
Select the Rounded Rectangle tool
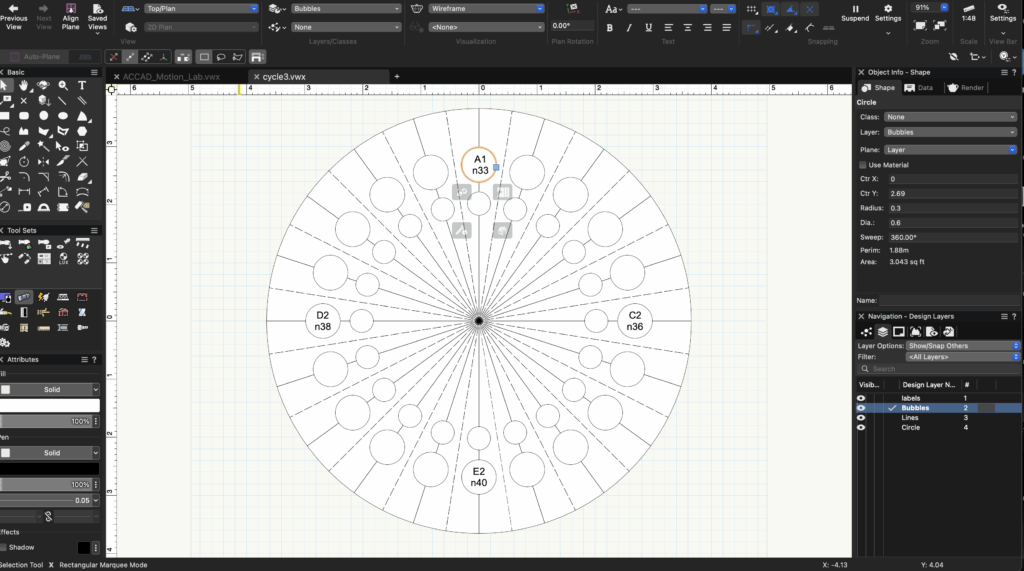click(24, 116)
